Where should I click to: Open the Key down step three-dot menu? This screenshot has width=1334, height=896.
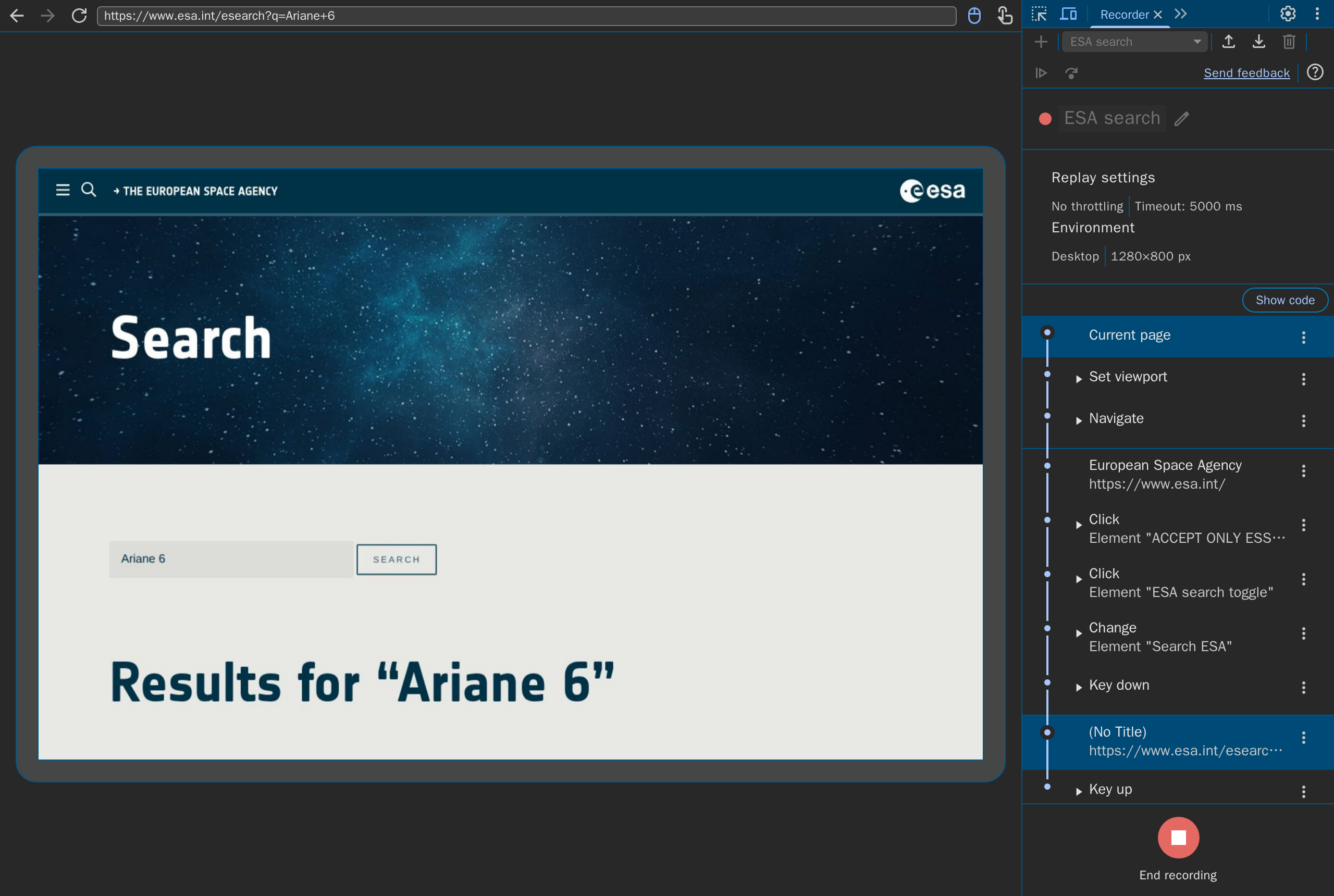pos(1304,688)
